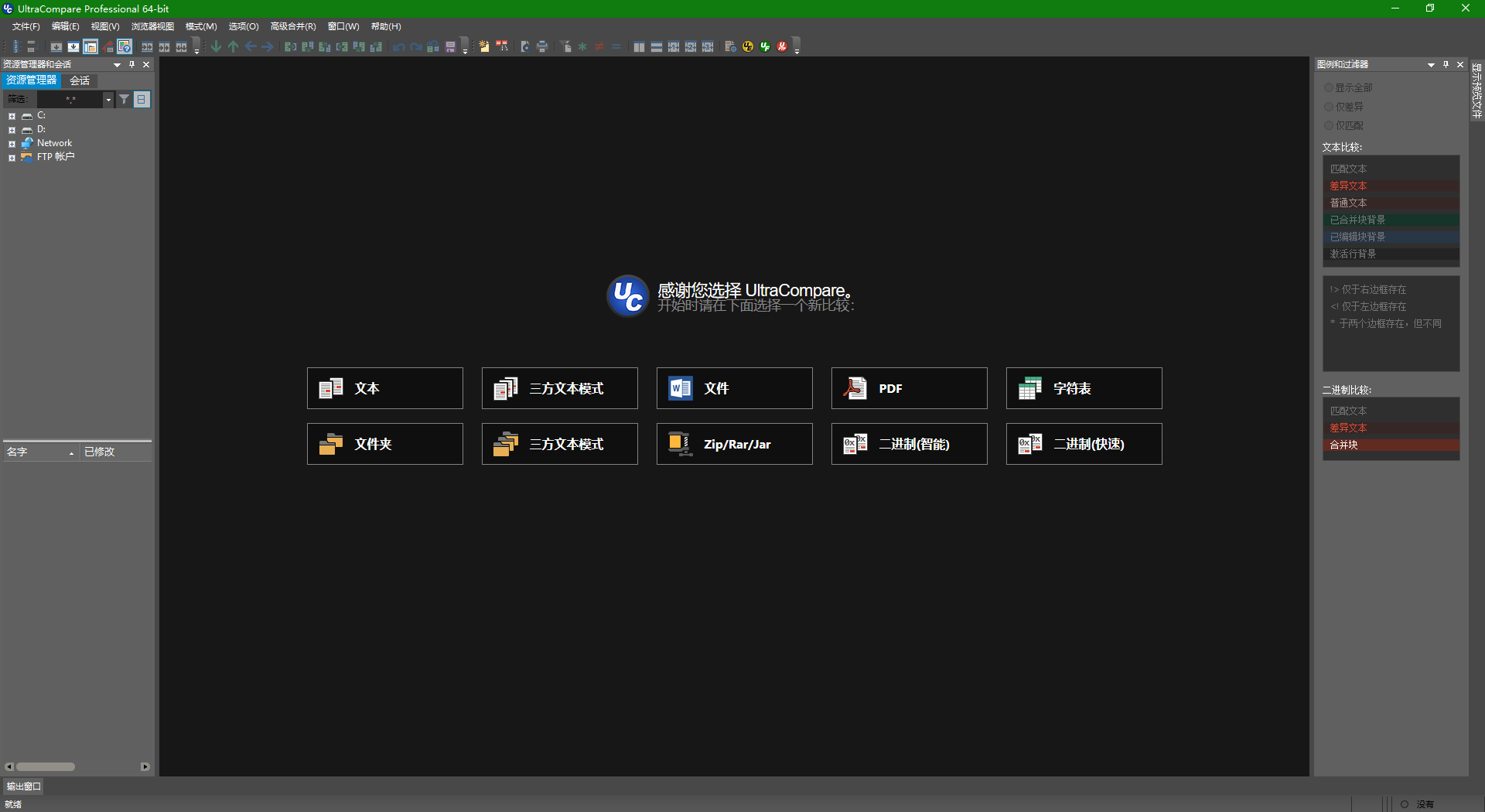
Task: Expand the Network tree node
Action: pyautogui.click(x=12, y=144)
